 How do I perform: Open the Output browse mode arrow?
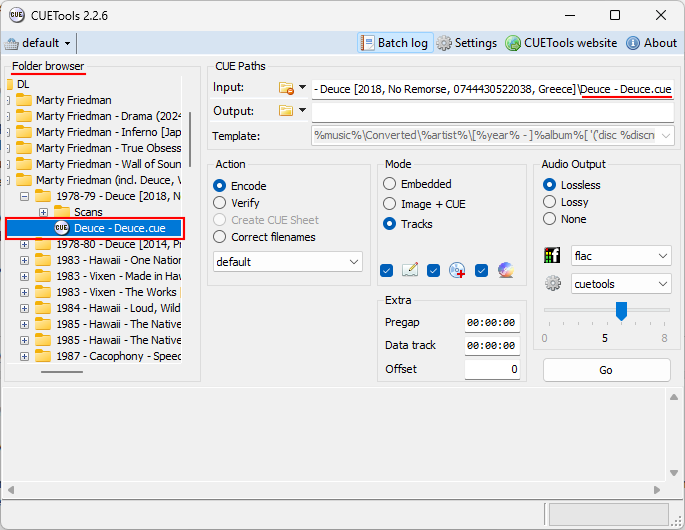(302, 110)
